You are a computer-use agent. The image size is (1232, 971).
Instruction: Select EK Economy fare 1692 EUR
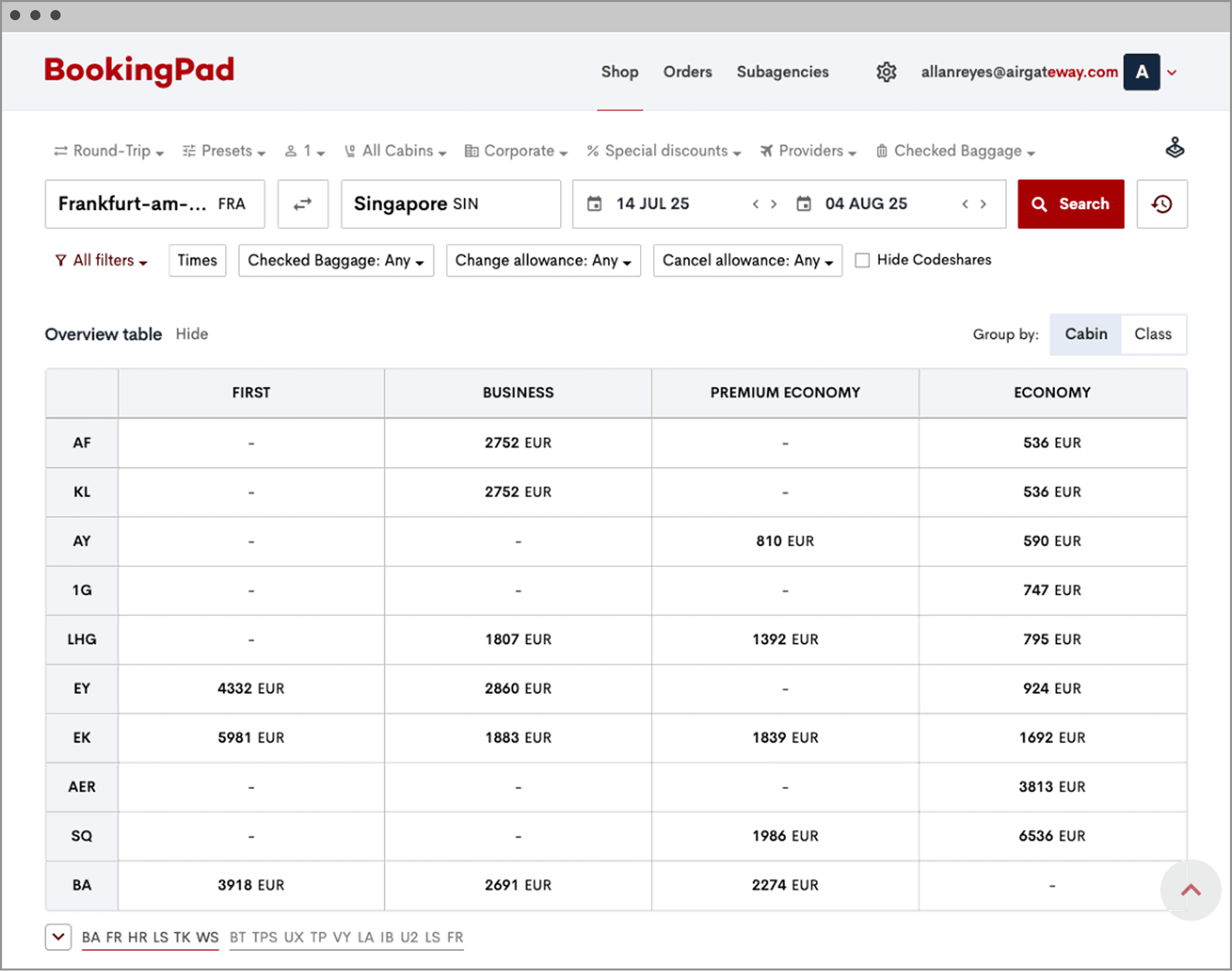pyautogui.click(x=1052, y=738)
